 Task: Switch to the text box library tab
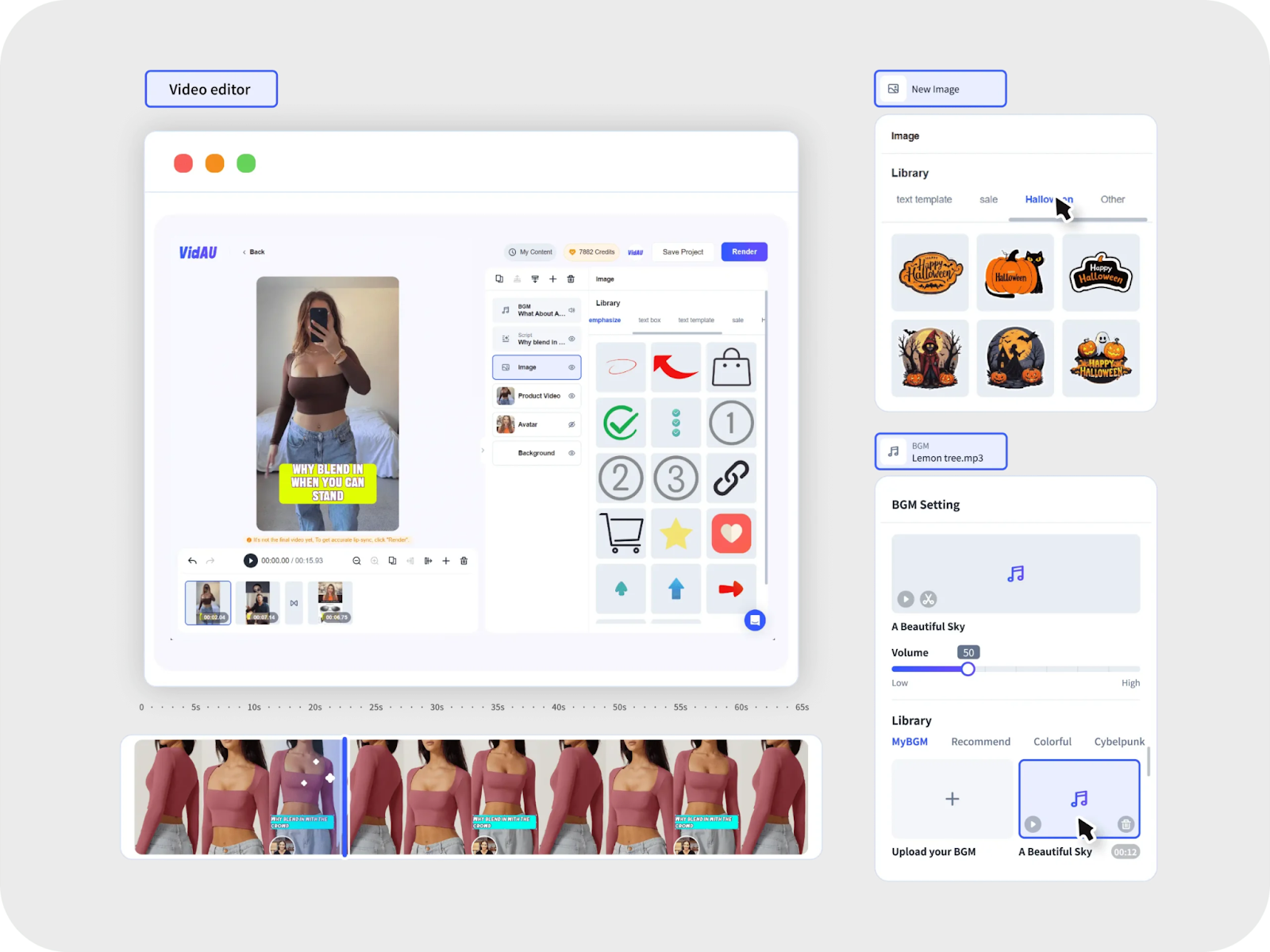649,321
